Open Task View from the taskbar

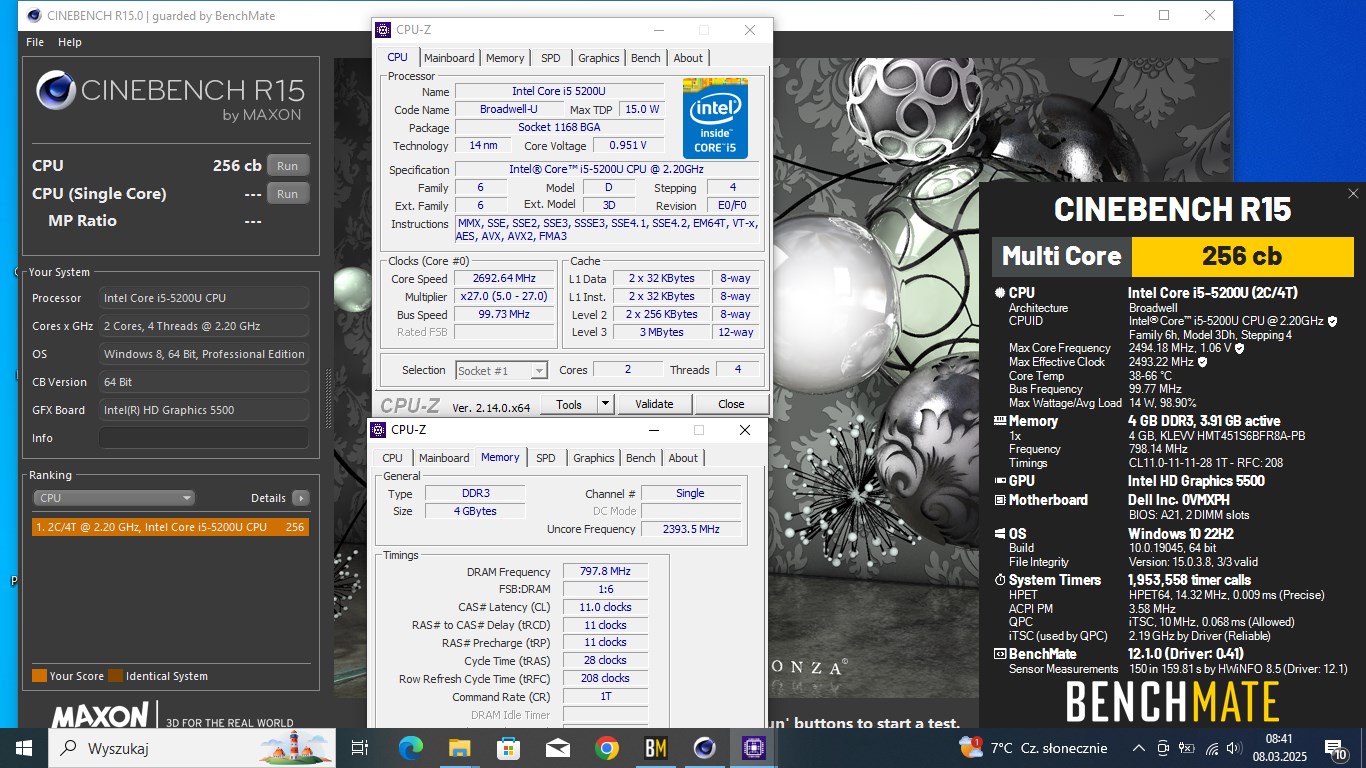[x=360, y=748]
